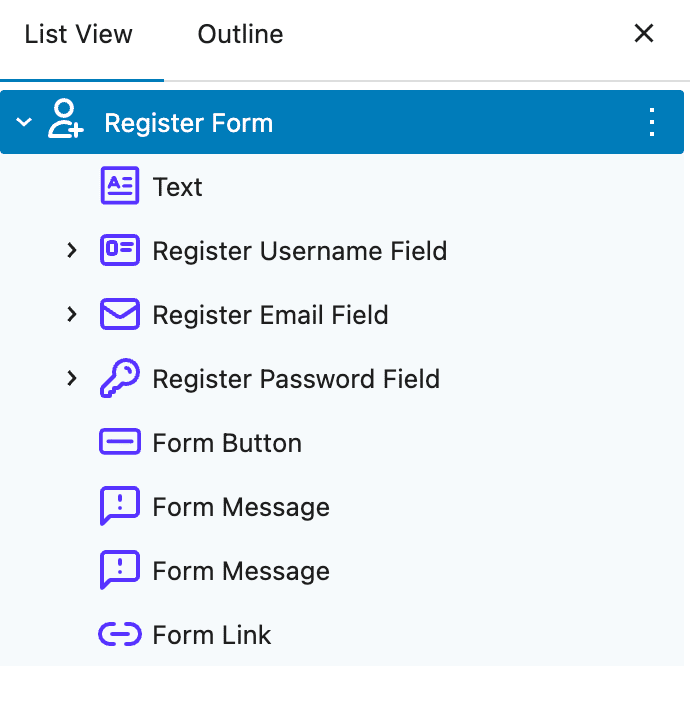690x704 pixels.
Task: Expand the Register Email Field item
Action: pyautogui.click(x=71, y=315)
